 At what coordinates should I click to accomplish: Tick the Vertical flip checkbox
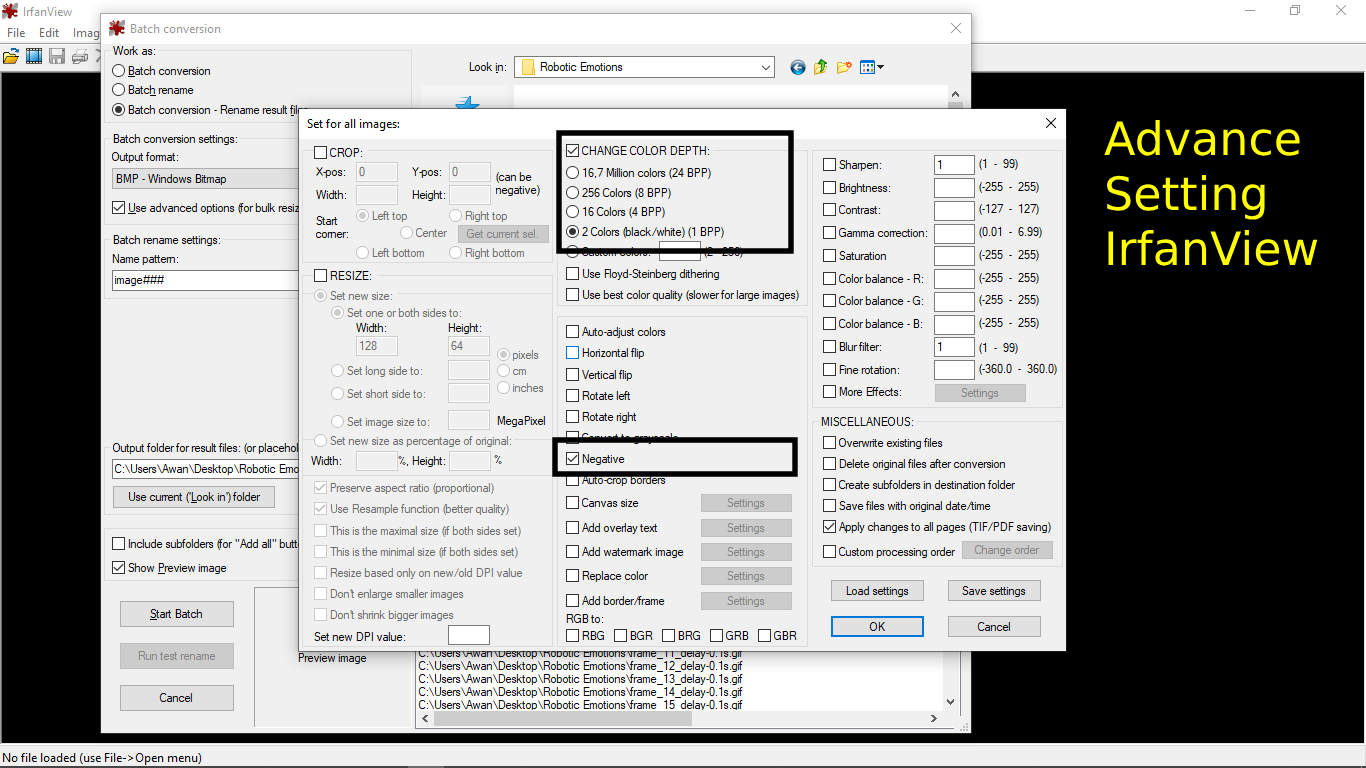click(x=572, y=375)
